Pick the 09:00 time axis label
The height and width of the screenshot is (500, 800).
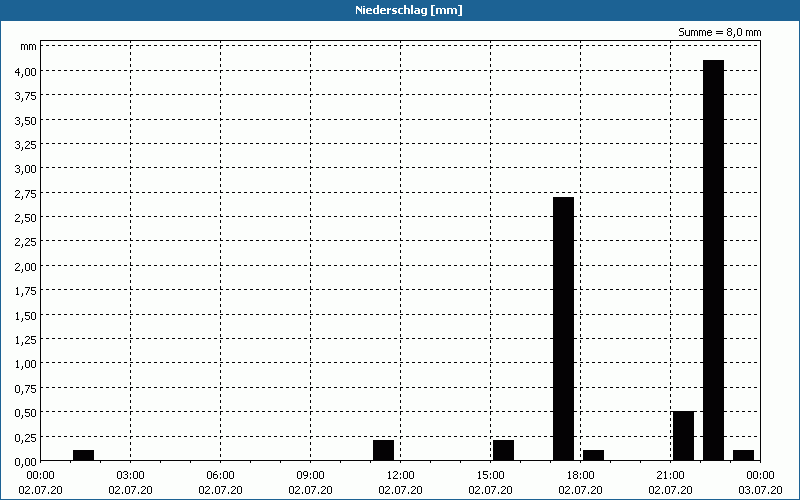pyautogui.click(x=310, y=476)
